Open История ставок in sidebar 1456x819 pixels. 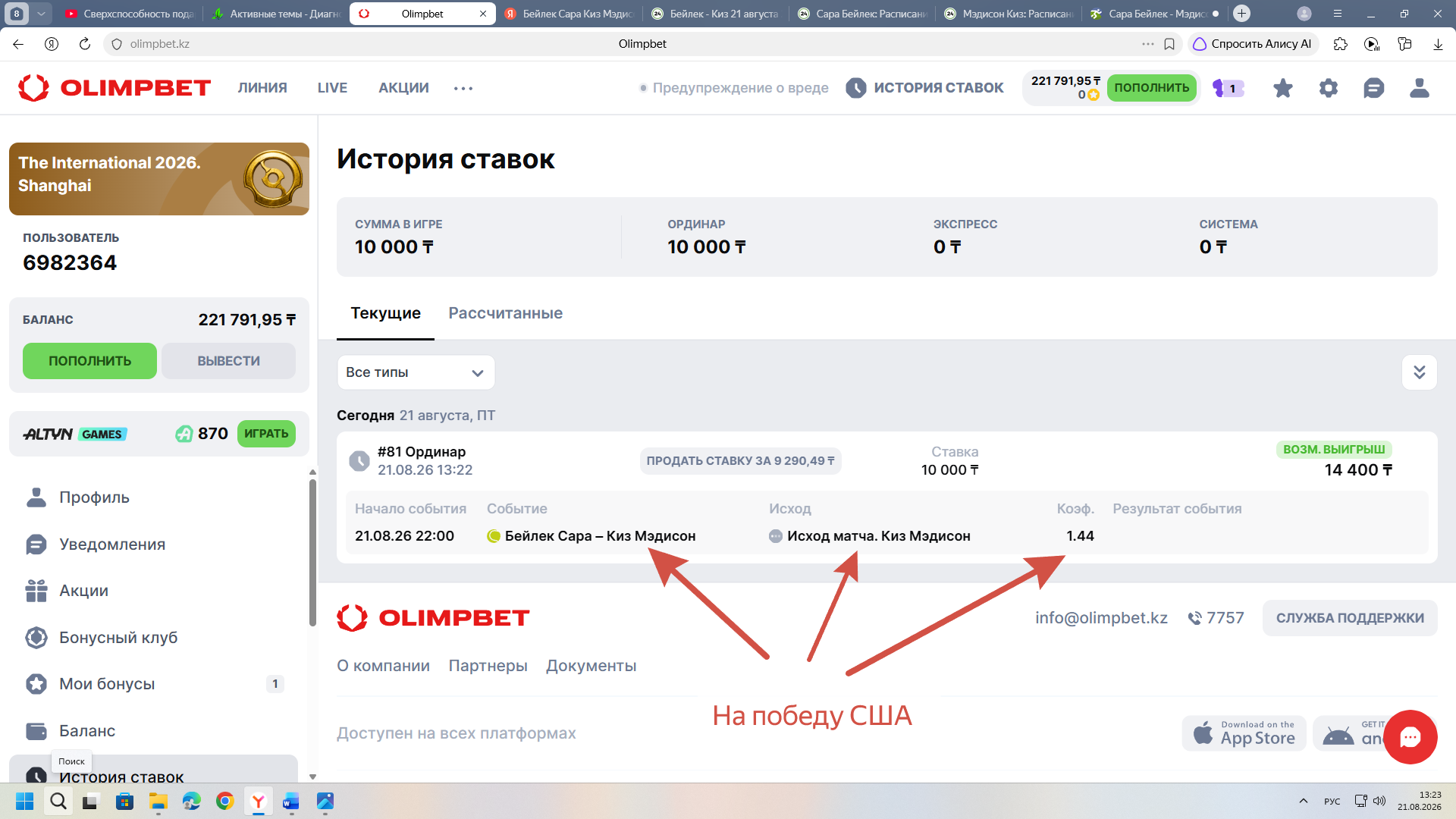point(153,770)
